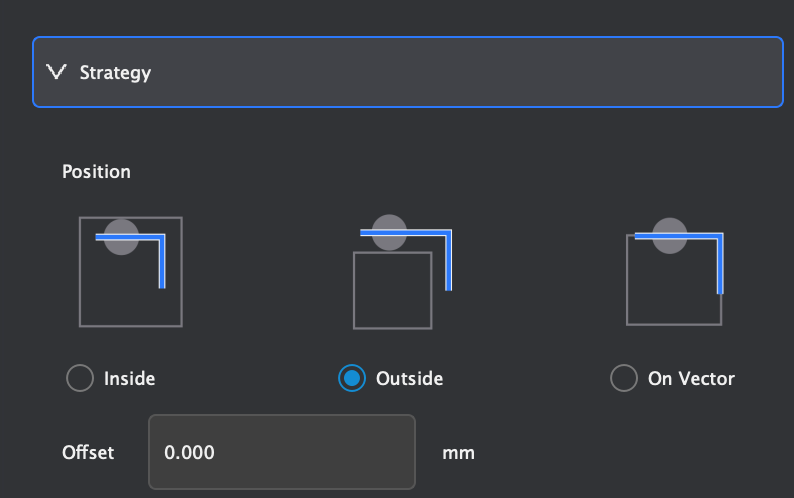This screenshot has width=794, height=498.
Task: Choose the Outside radio button
Action: point(351,379)
